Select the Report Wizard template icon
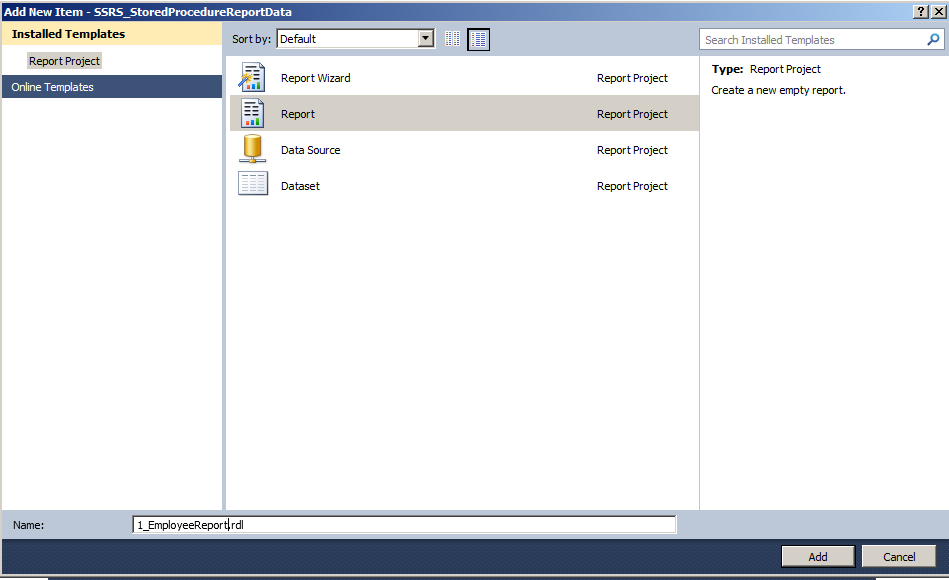This screenshot has width=949, height=580. [x=253, y=76]
